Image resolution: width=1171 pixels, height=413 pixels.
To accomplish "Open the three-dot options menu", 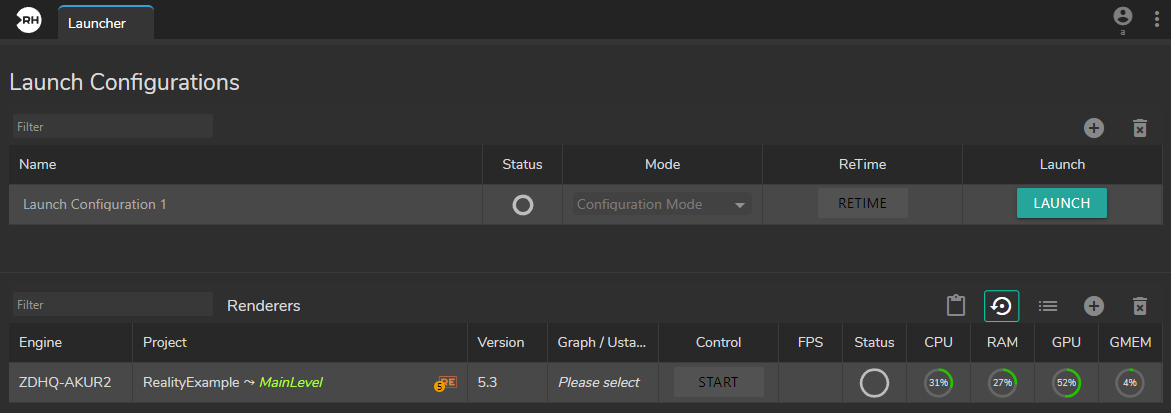I will point(1157,19).
